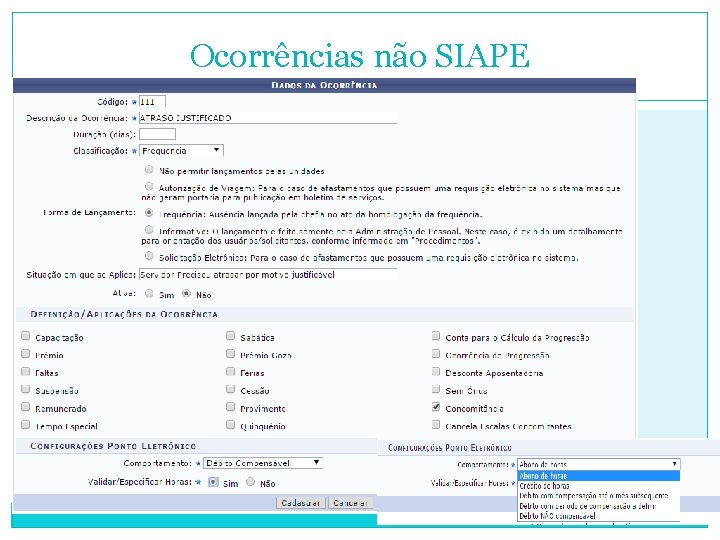The image size is (720, 540).
Task: Check the Suspensão checkbox
Action: (x=26, y=389)
